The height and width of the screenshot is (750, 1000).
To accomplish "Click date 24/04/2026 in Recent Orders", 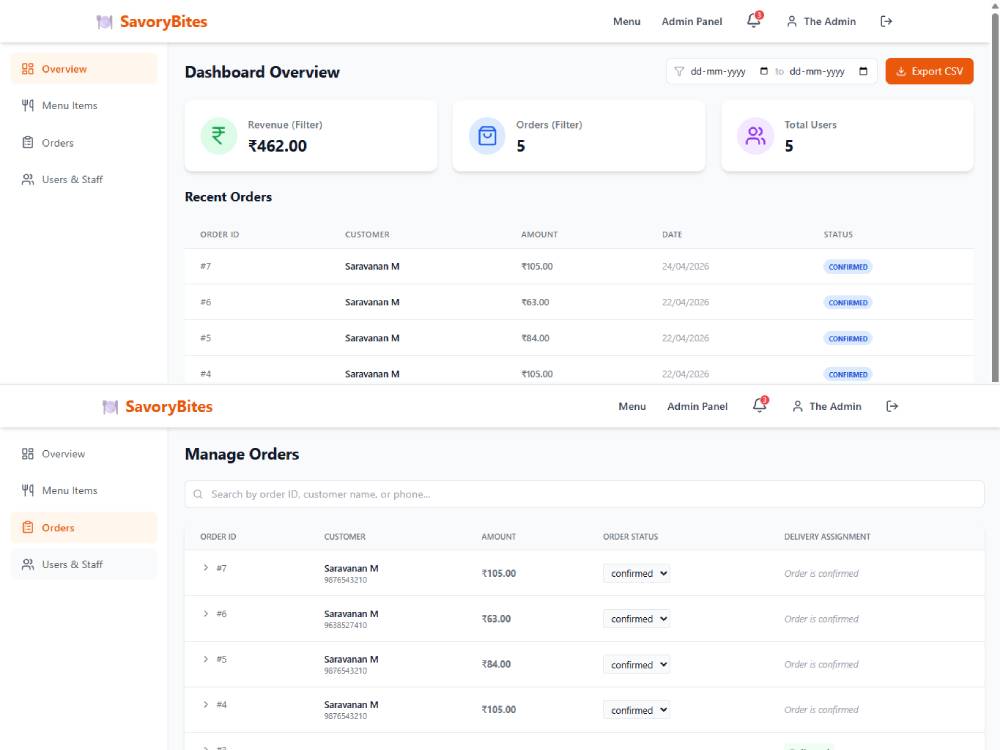I will (x=686, y=267).
